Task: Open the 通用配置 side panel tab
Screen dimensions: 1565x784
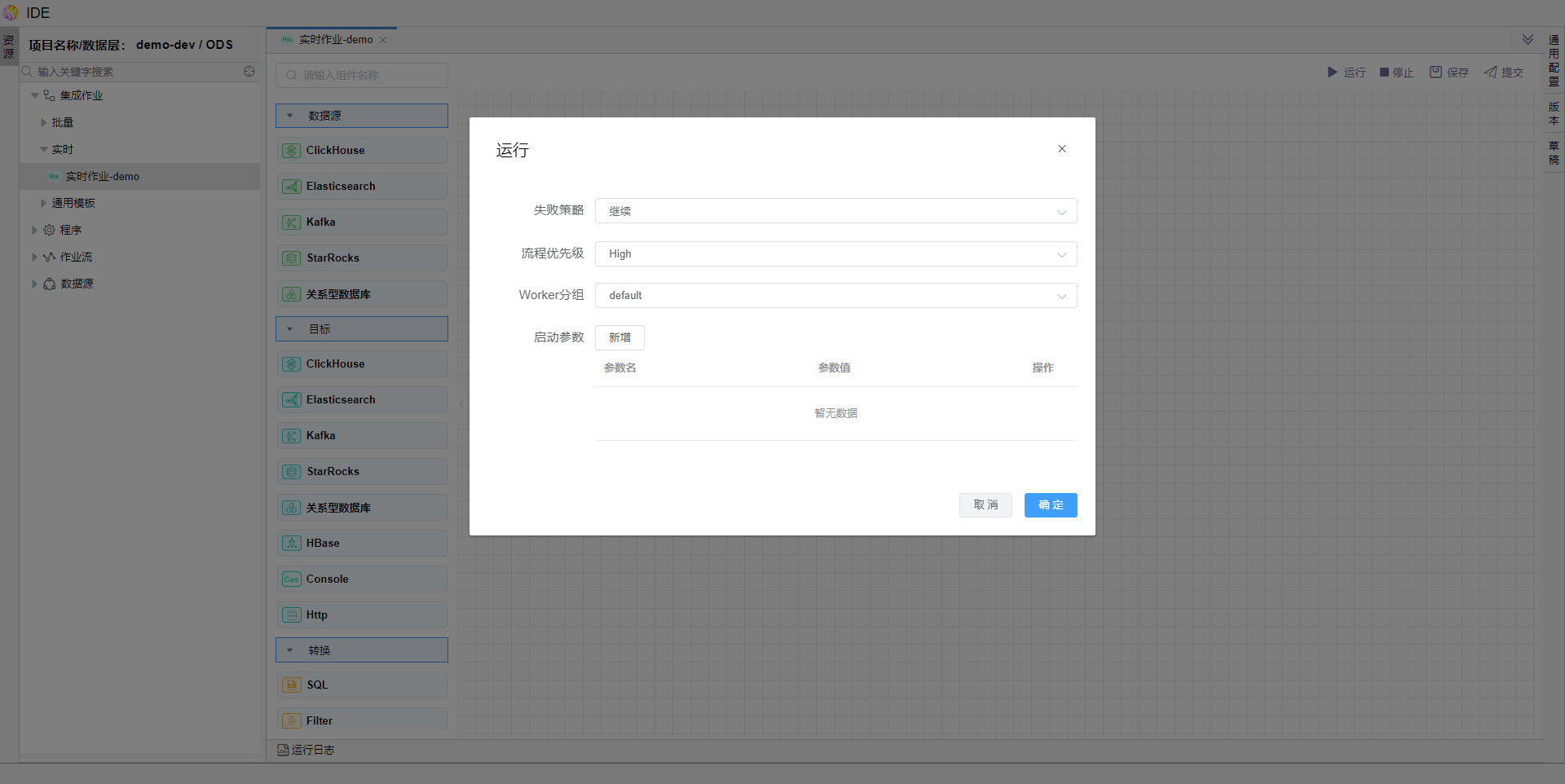Action: click(1554, 61)
